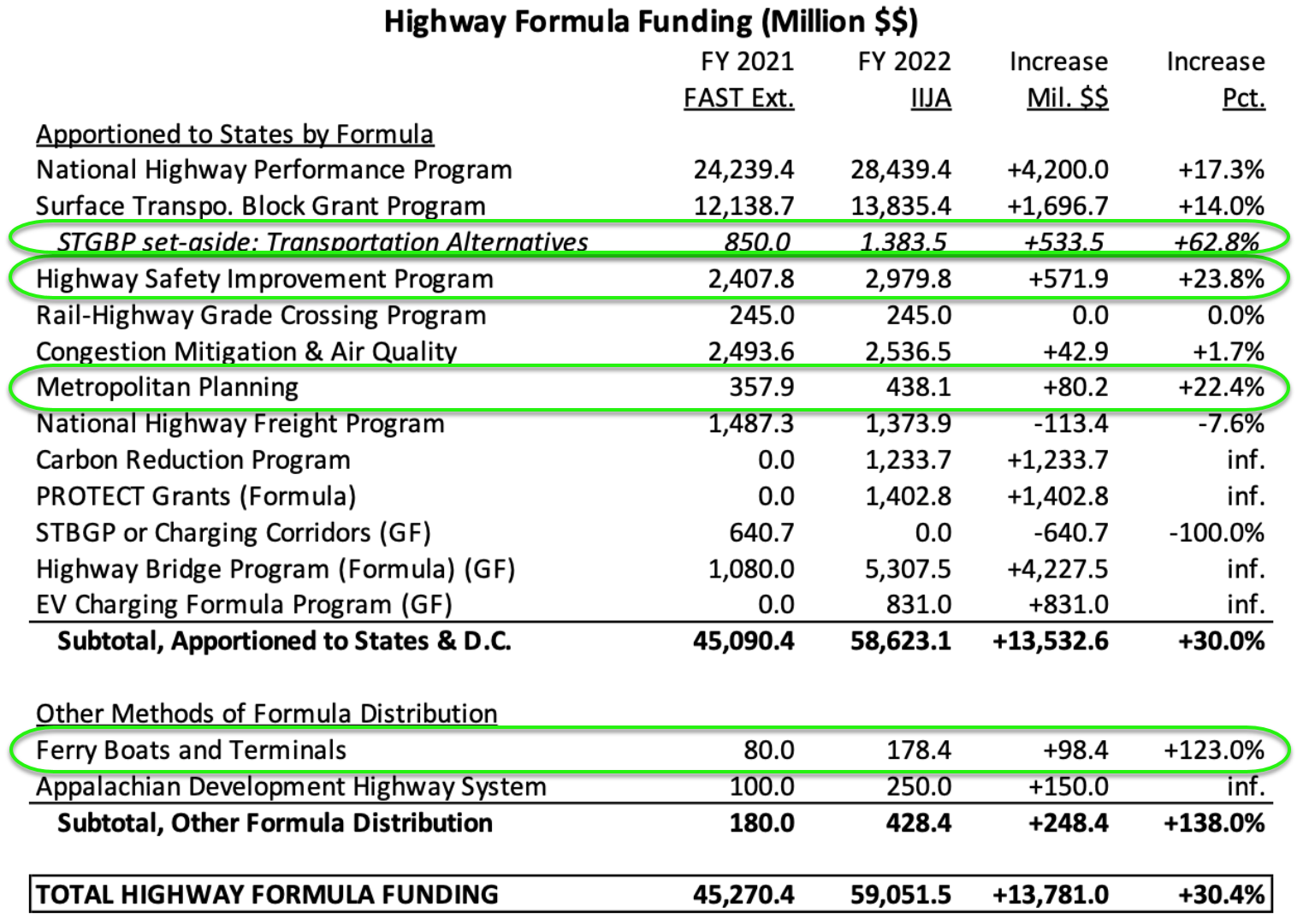Click 'Subtotal, Apportioned to States & D.C.' label

(x=284, y=641)
